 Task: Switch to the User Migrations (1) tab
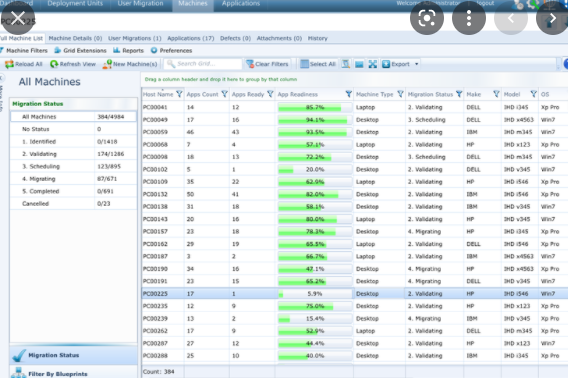click(135, 38)
